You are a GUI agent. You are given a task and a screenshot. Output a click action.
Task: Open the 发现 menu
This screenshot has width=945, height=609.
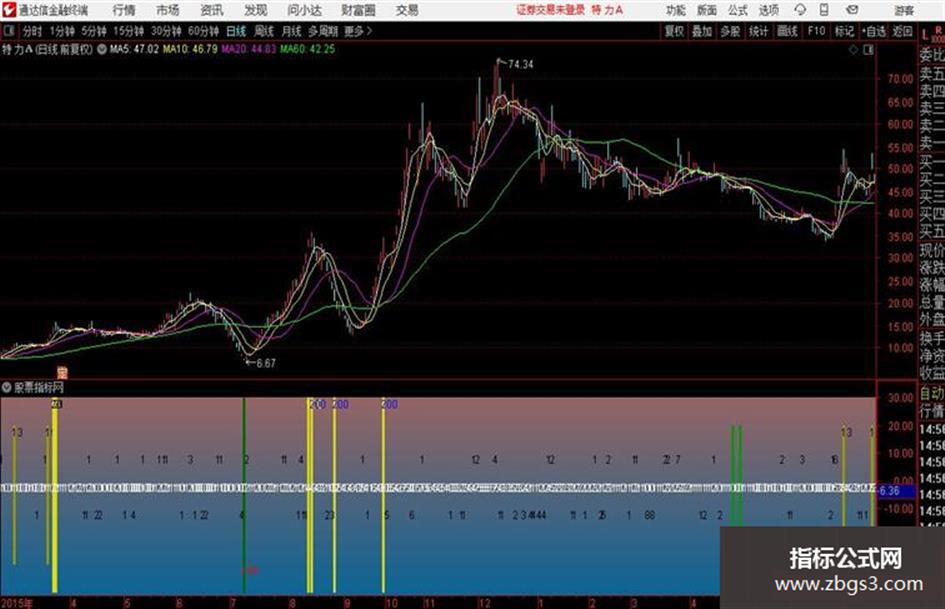pos(256,10)
